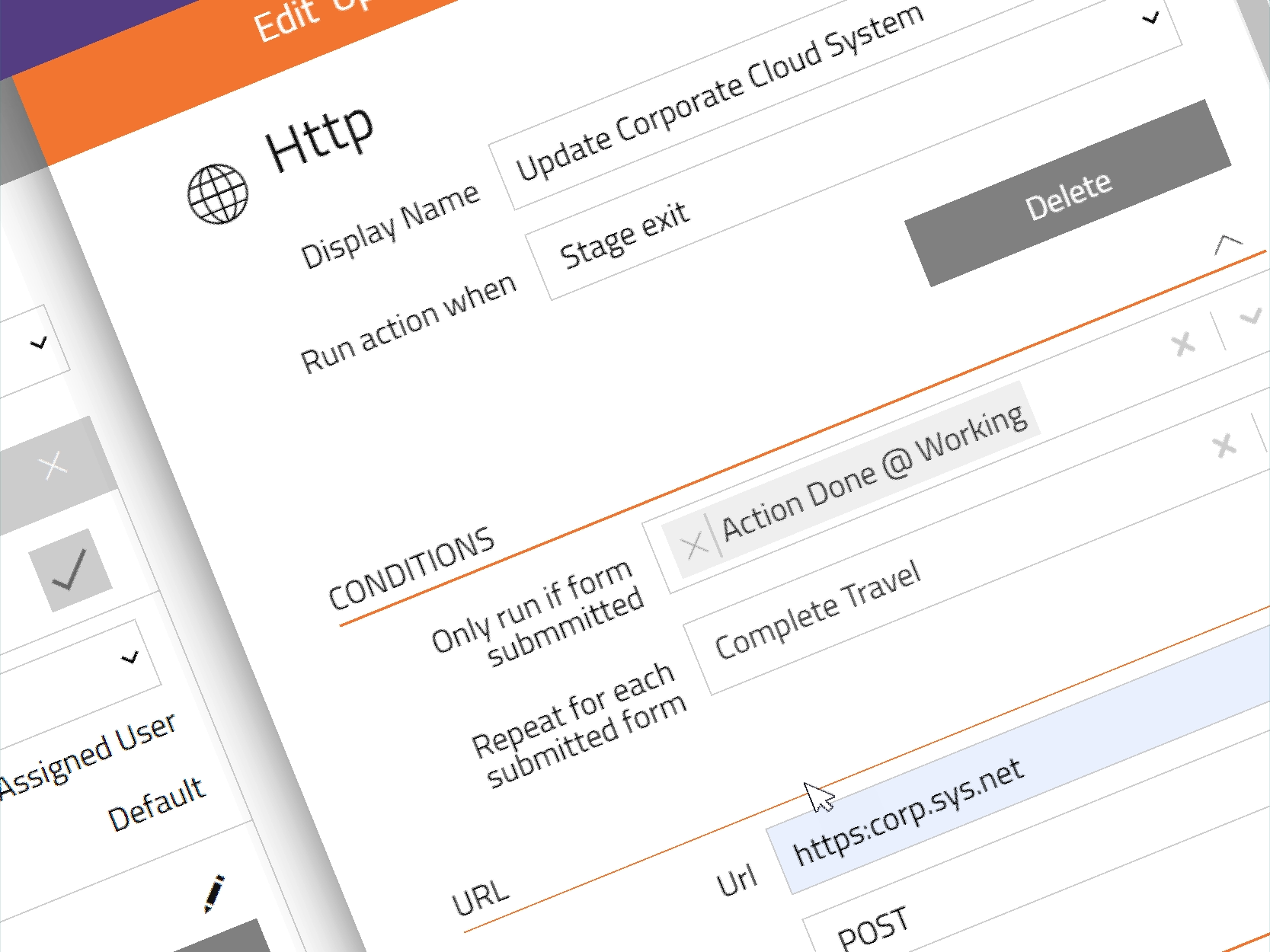Click the Assigned User label

88,754
